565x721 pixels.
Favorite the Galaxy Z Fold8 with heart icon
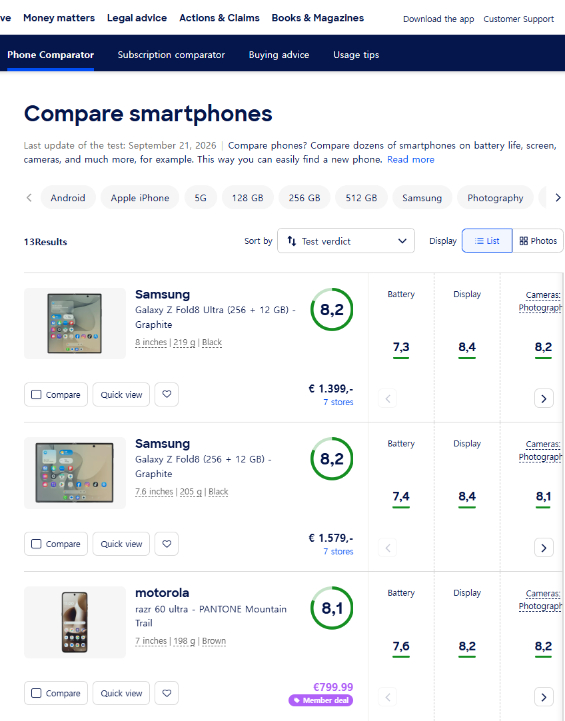tap(166, 544)
